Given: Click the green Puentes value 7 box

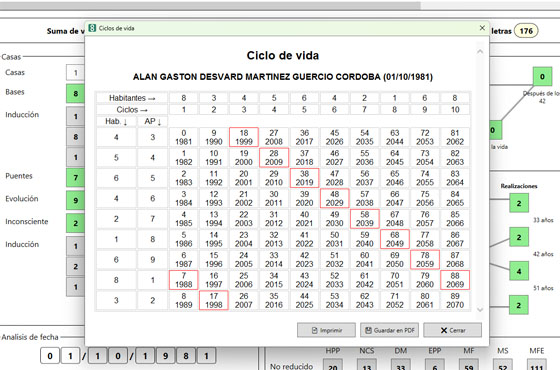Looking at the screenshot, I should click(75, 178).
